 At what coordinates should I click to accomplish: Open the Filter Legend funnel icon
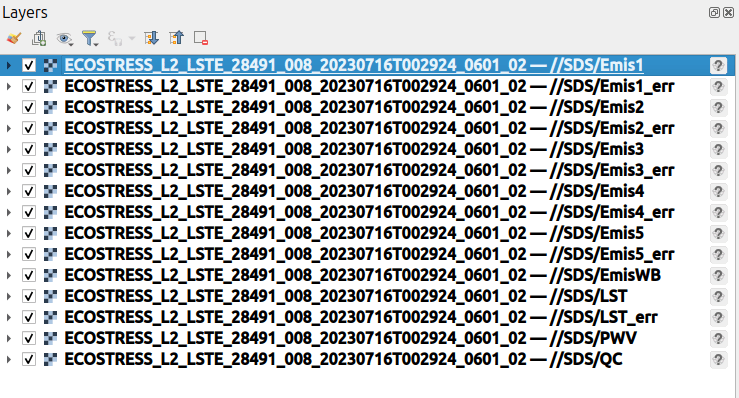point(90,38)
